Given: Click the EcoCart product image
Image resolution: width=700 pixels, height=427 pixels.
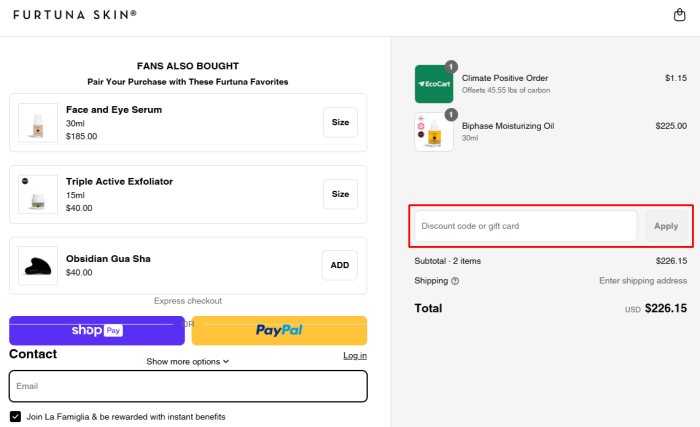Looking at the screenshot, I should tap(434, 84).
